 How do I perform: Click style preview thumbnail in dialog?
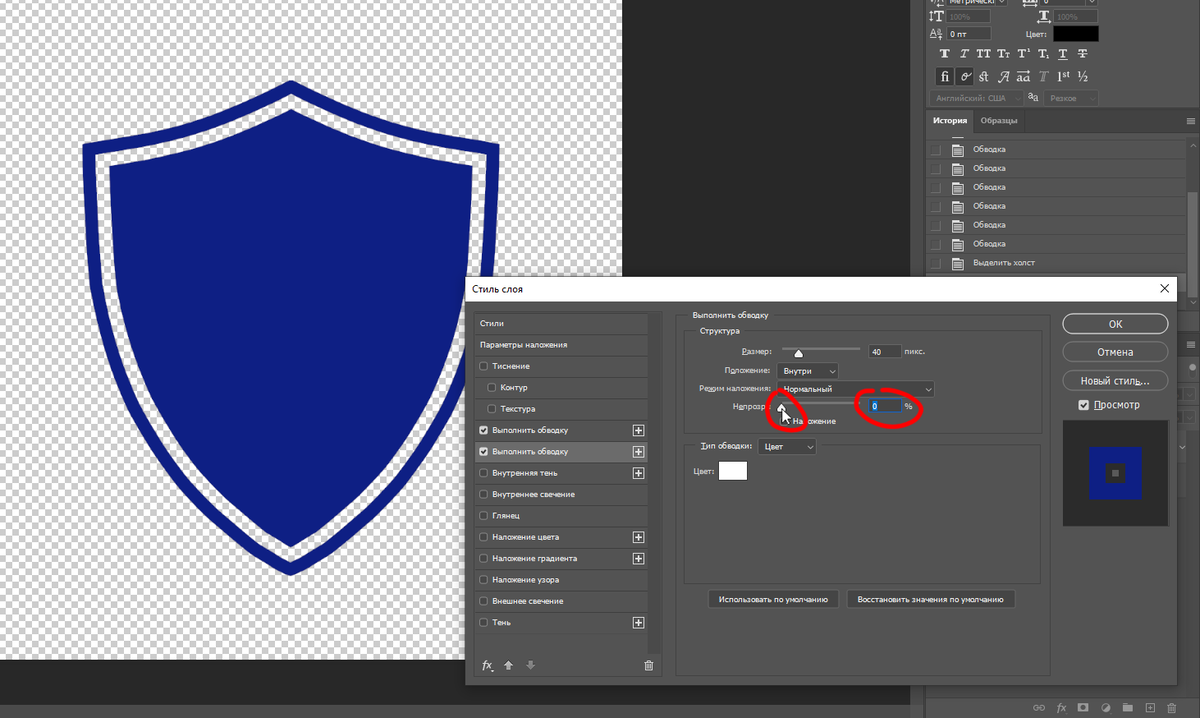click(x=1115, y=473)
